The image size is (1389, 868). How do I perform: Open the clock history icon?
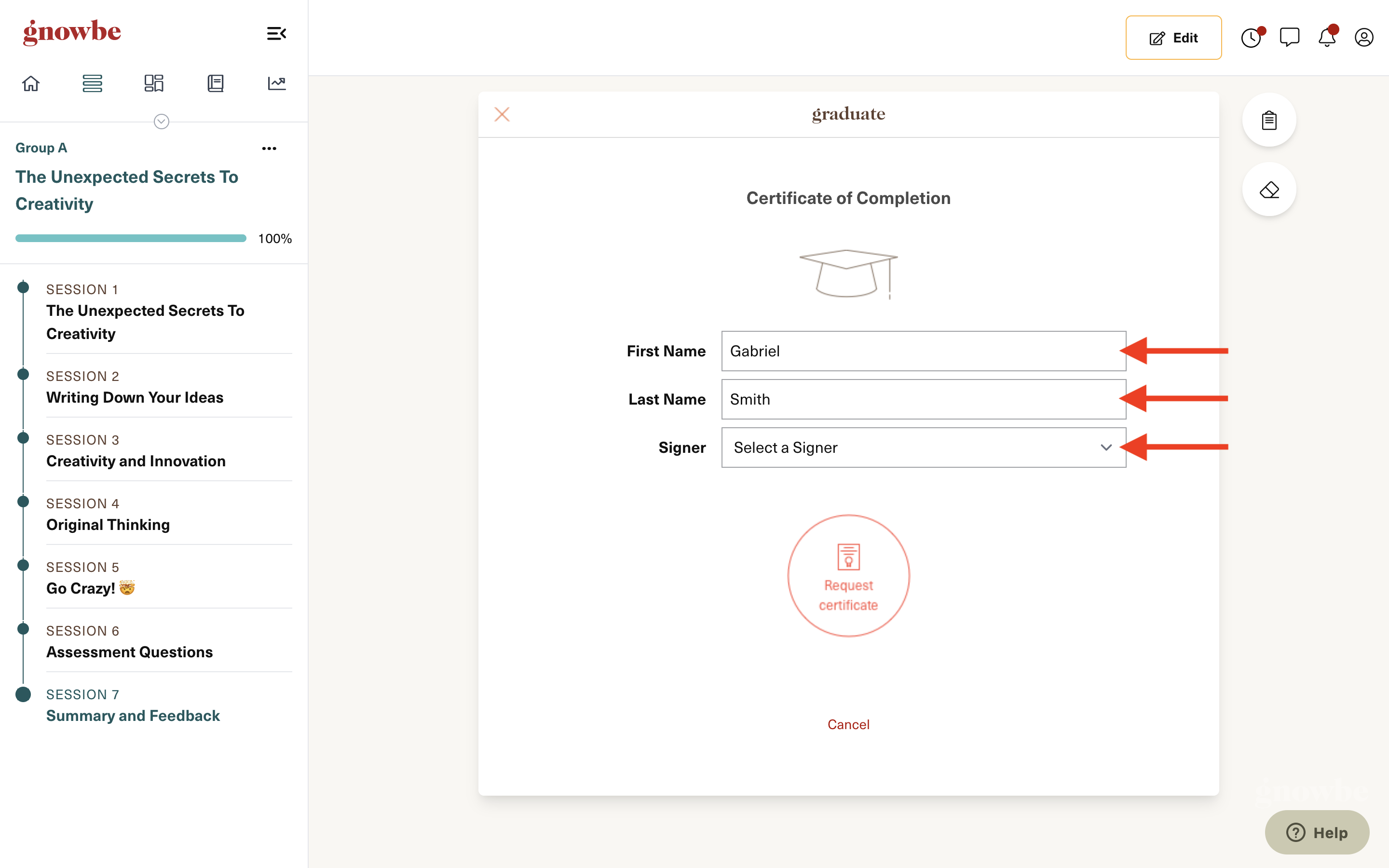pos(1252,38)
